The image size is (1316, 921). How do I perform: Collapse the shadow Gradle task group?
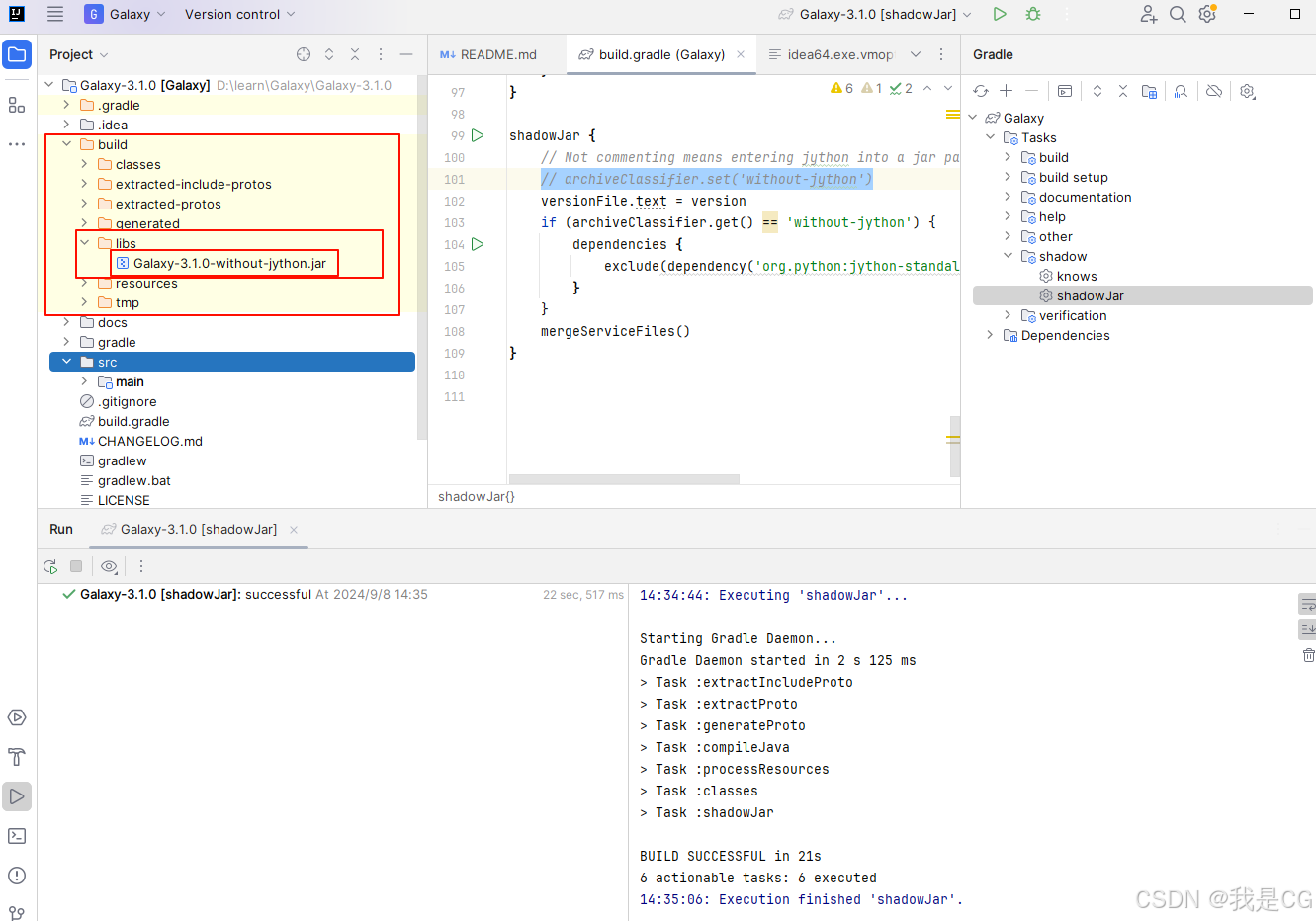(x=1008, y=256)
